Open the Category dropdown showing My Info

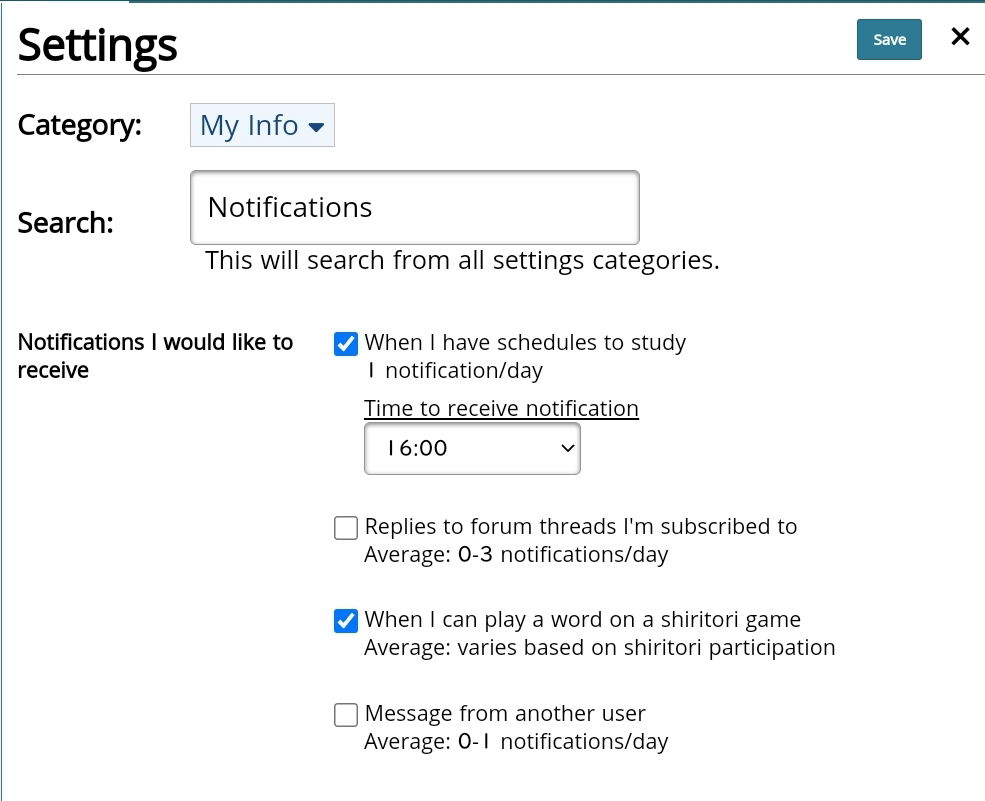point(262,126)
